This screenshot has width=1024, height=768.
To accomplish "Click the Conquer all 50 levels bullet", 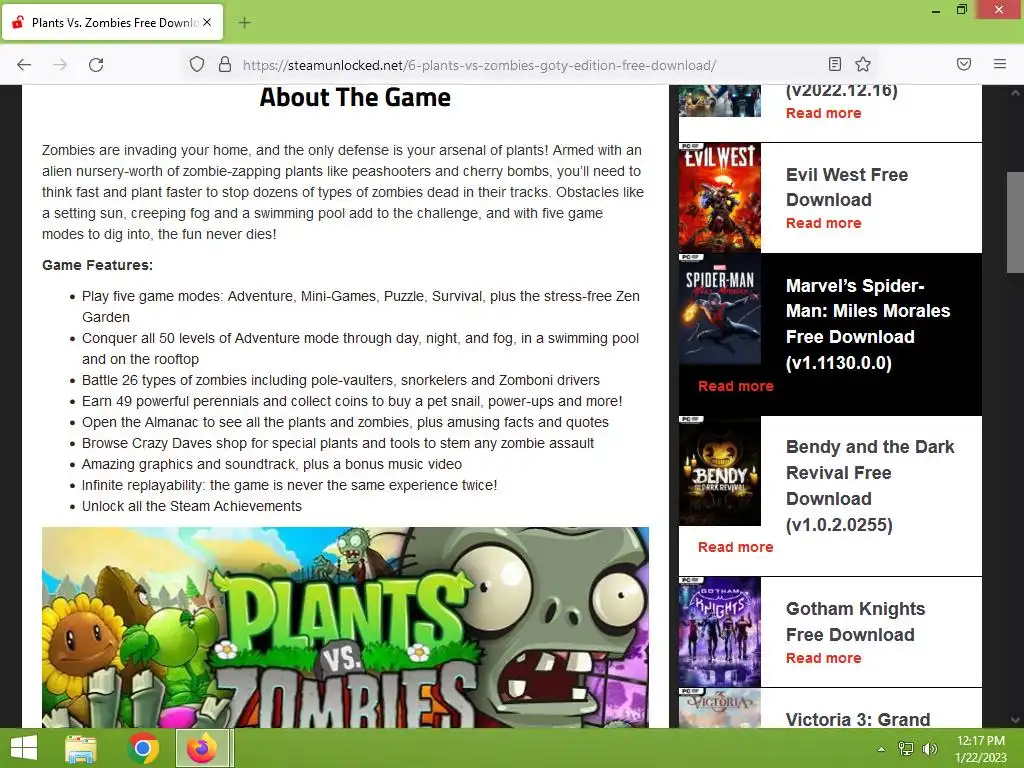I will click(360, 349).
